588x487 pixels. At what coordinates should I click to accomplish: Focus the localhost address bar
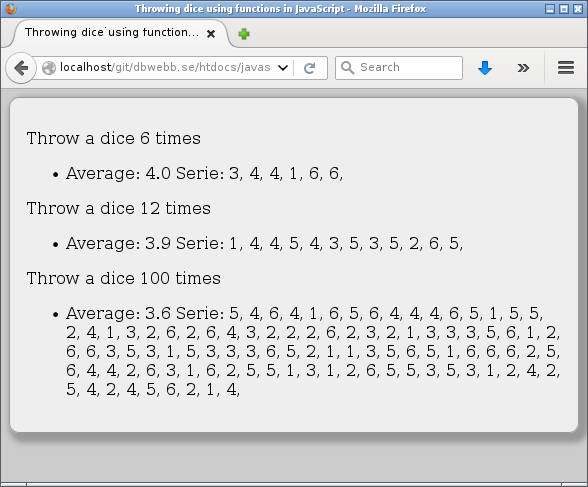coord(165,67)
